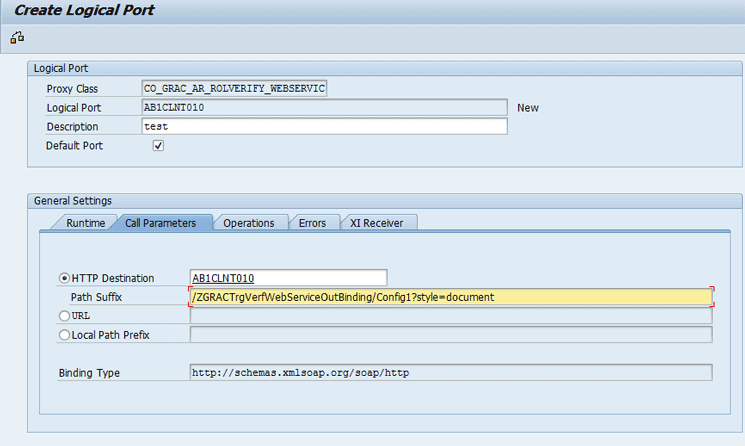Screen dimensions: 745x446
Task: Show the Errors tab
Action: (x=312, y=223)
